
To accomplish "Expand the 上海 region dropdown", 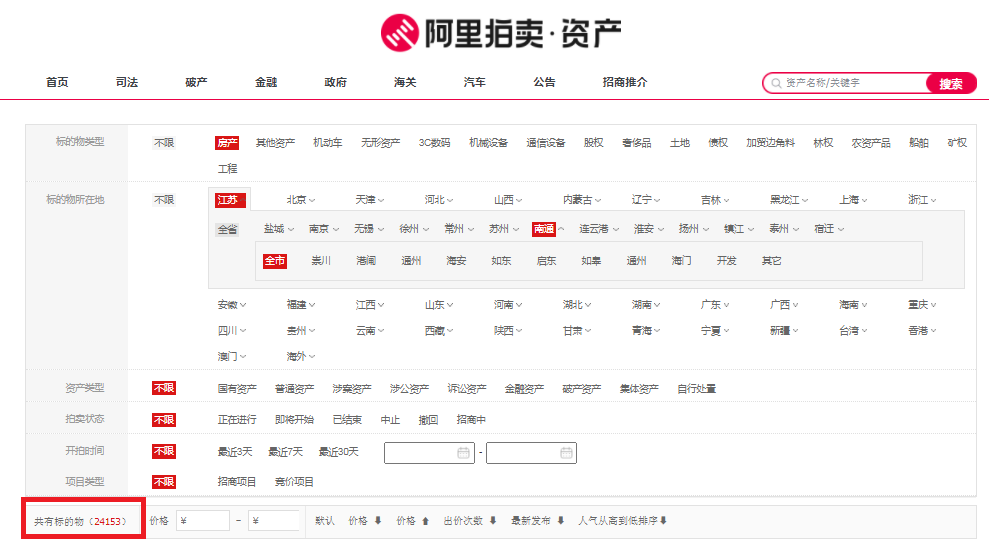I will coord(853,200).
